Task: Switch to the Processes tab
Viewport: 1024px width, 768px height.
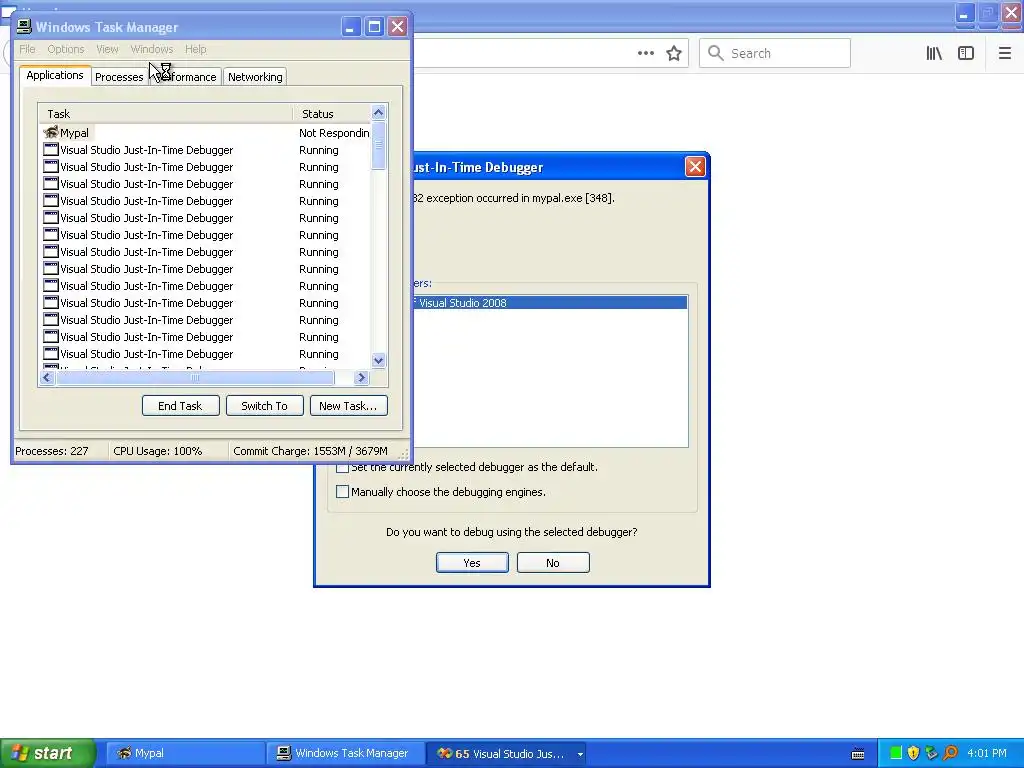Action: [119, 77]
